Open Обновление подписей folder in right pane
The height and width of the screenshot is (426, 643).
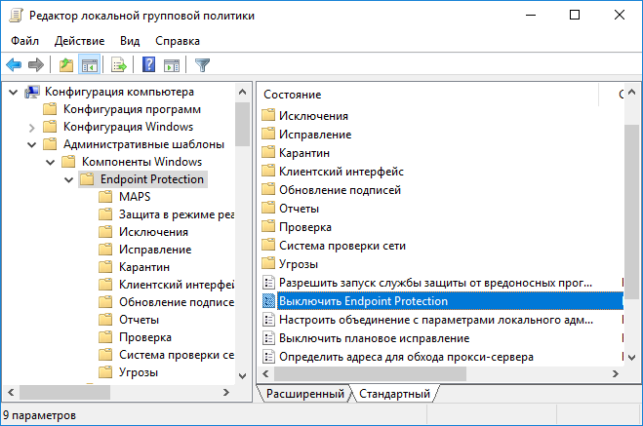(x=340, y=190)
